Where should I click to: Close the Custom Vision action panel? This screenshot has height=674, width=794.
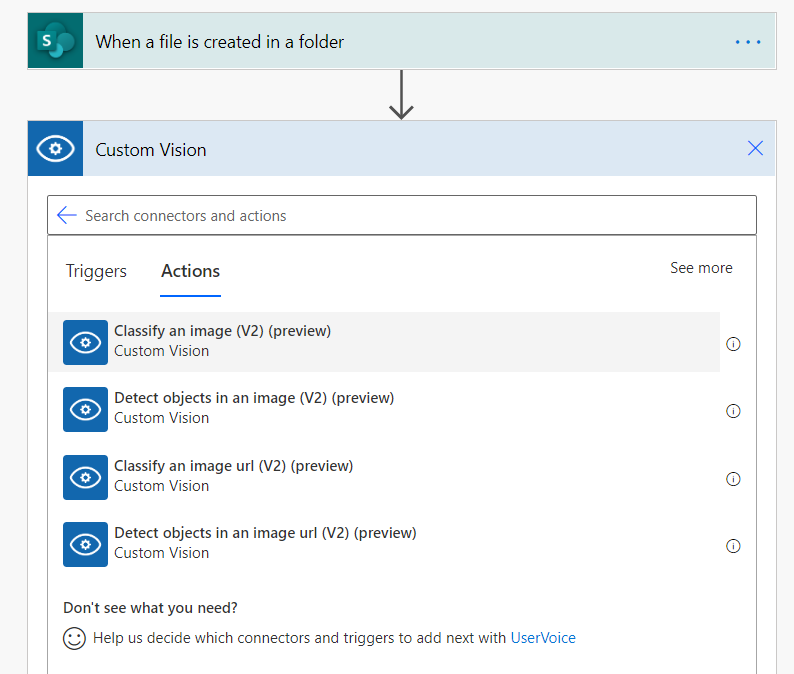coord(755,149)
